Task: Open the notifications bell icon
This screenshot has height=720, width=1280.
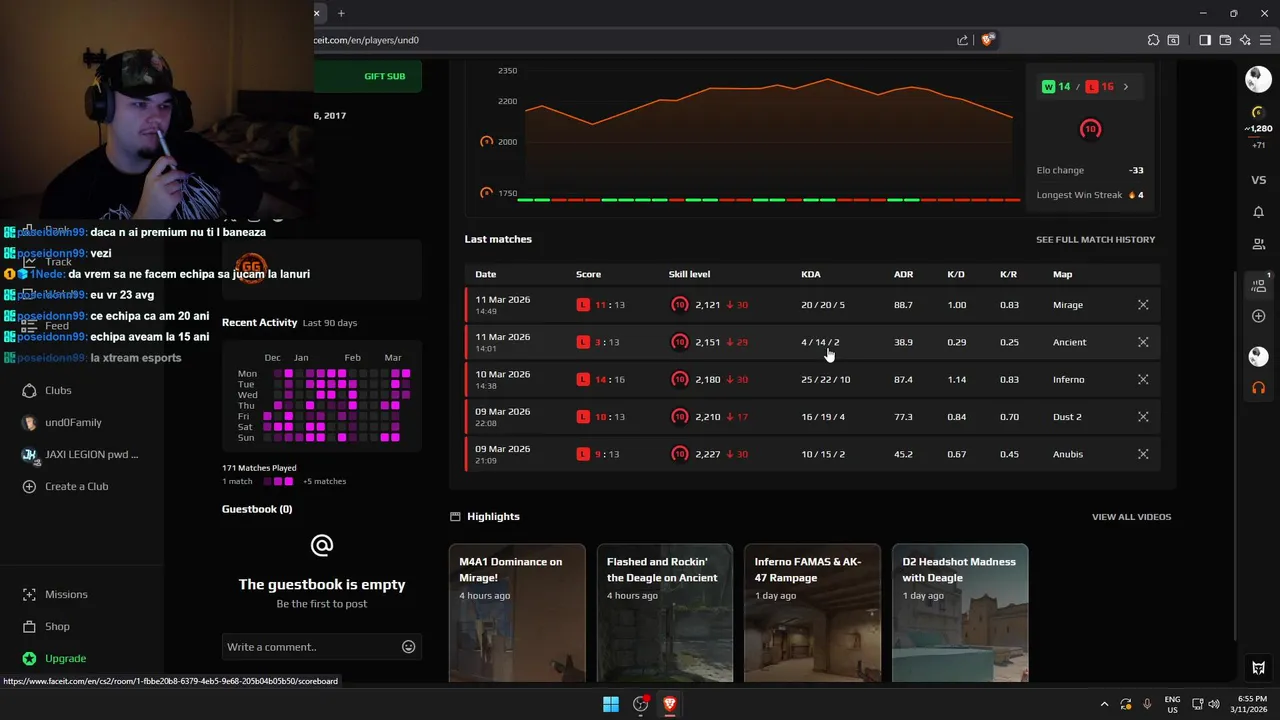Action: tap(1258, 212)
